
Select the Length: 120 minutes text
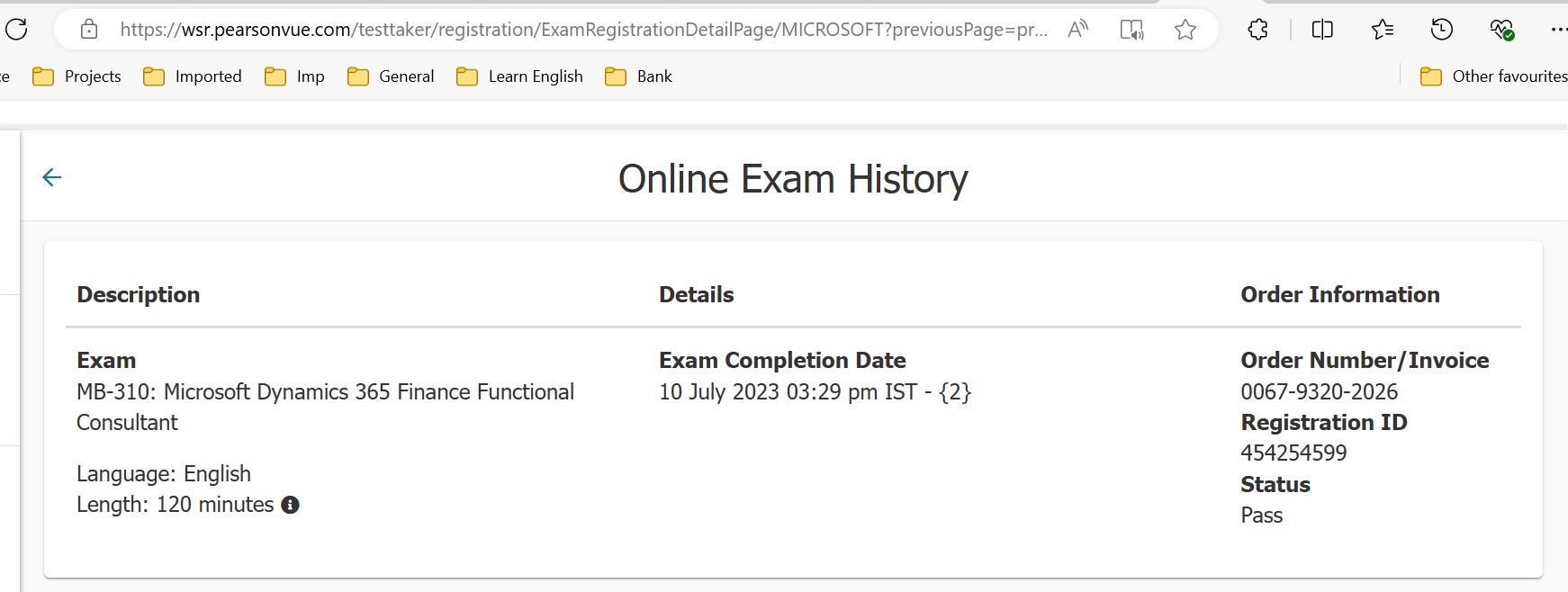click(x=176, y=505)
